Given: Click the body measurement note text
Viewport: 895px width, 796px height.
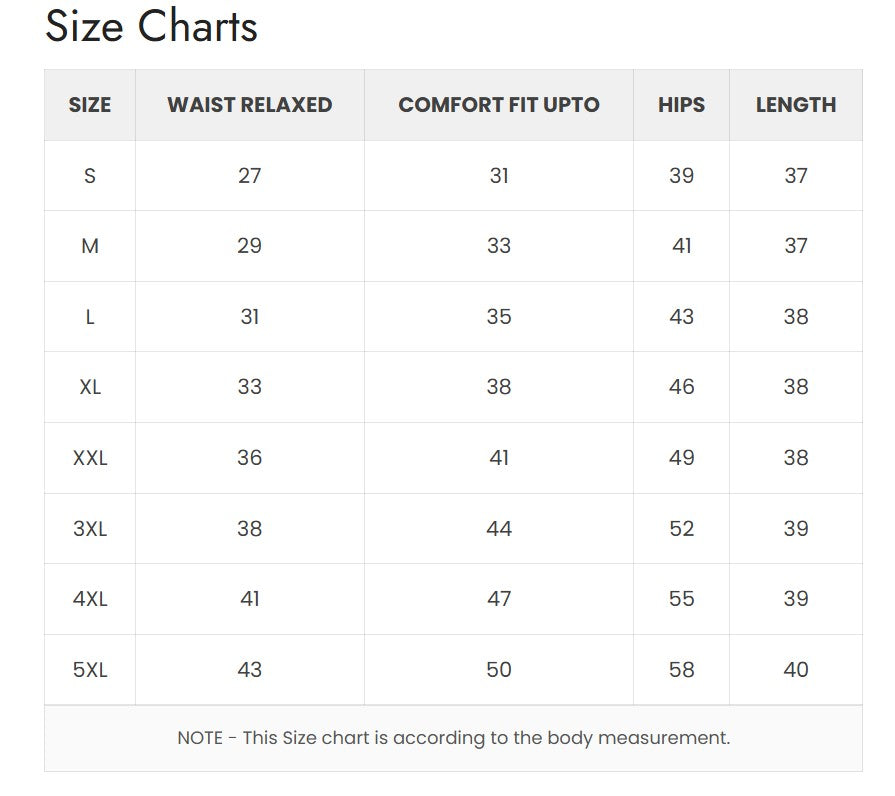Looking at the screenshot, I should pos(453,738).
